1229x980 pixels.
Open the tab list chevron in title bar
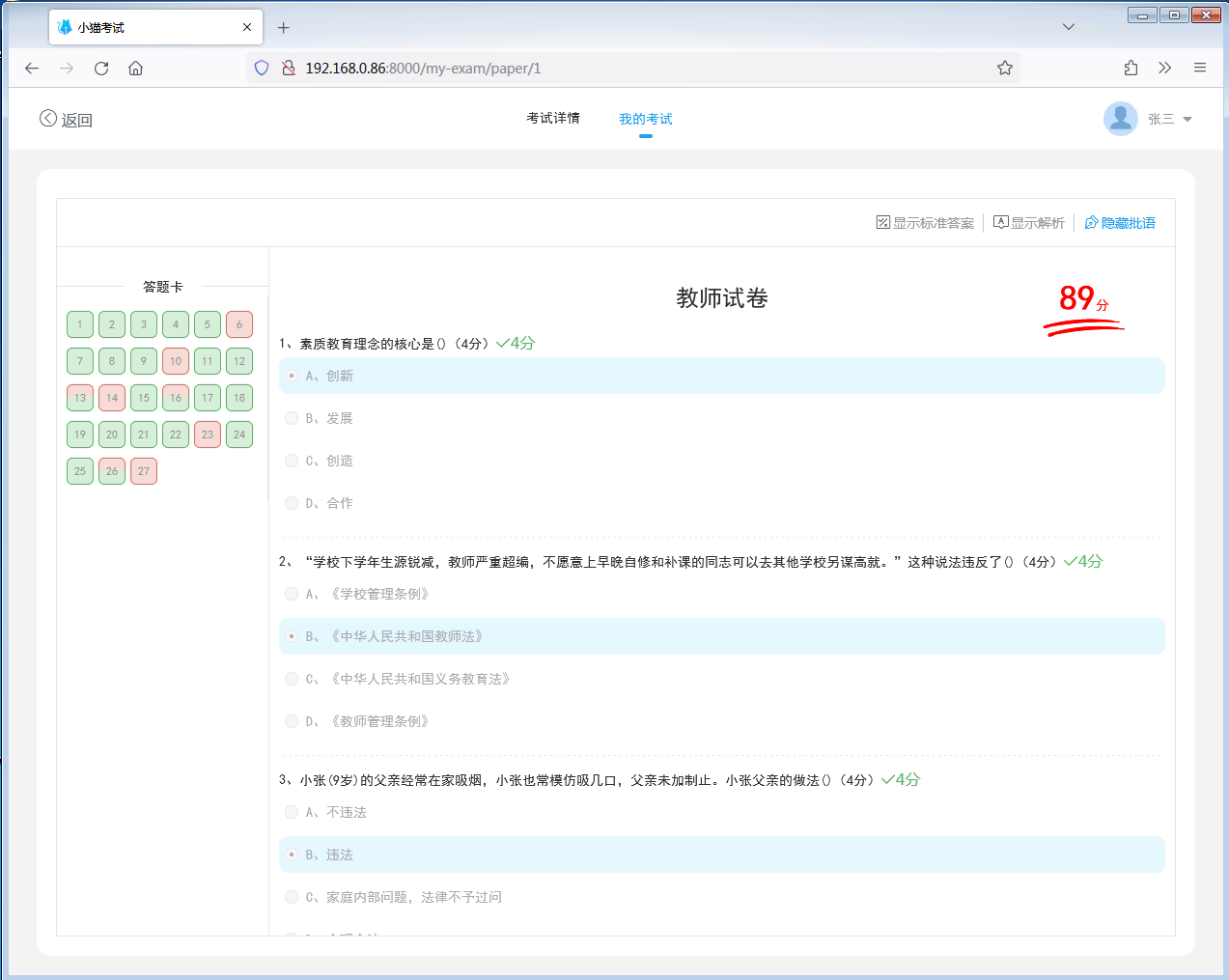click(1068, 27)
